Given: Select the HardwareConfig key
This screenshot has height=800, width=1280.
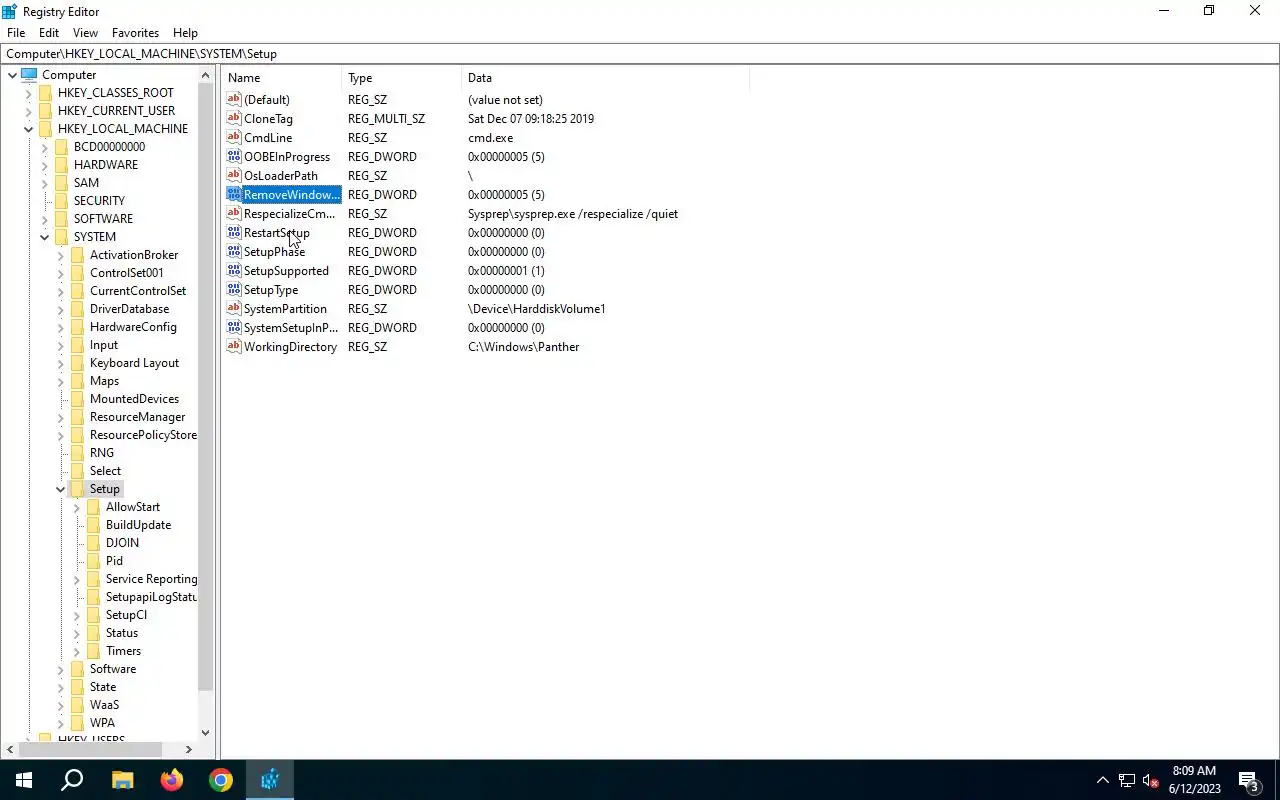Looking at the screenshot, I should pos(133,327).
